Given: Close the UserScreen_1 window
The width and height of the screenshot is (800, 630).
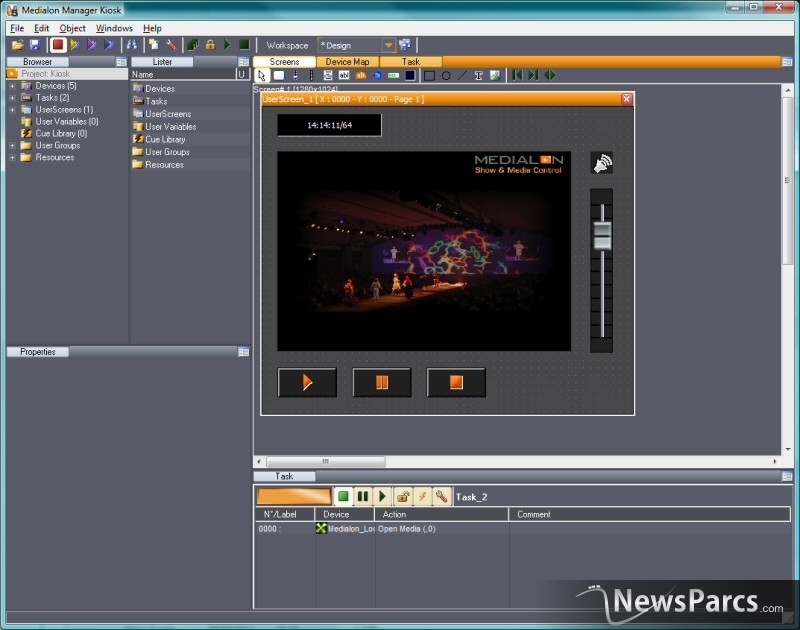Looking at the screenshot, I should coord(627,99).
